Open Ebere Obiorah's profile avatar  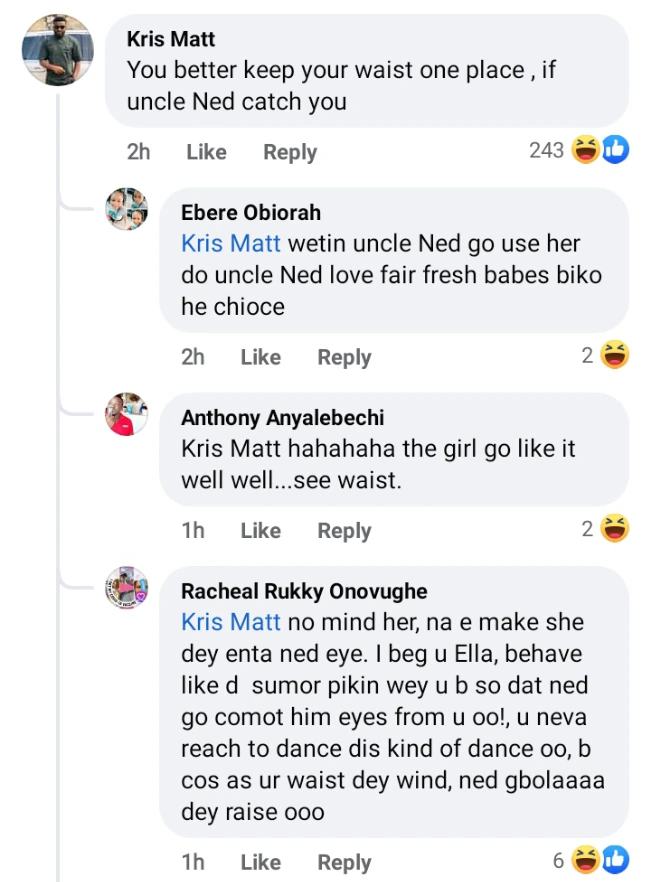127,209
